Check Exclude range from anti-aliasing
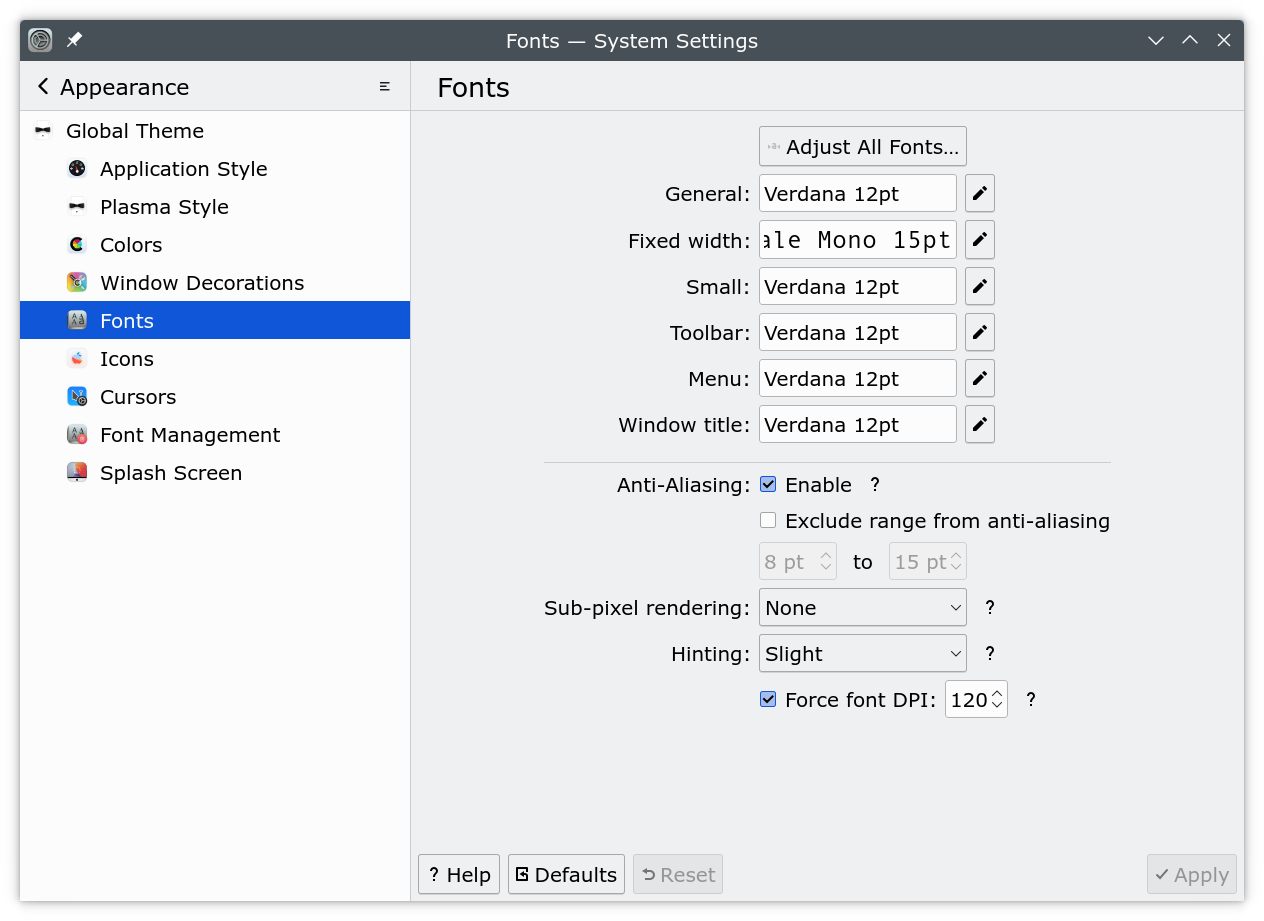 [x=768, y=521]
